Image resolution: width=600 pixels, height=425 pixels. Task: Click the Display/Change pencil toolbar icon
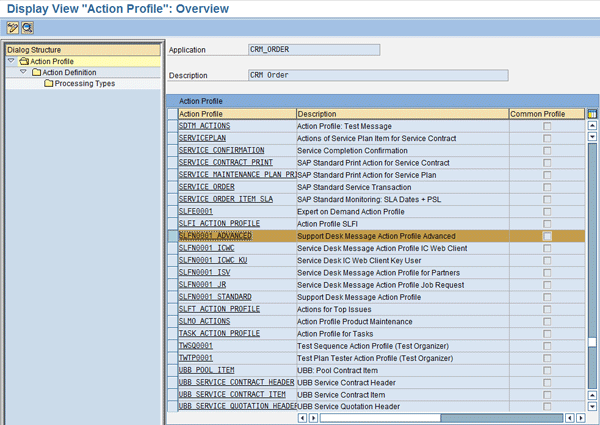(11, 26)
